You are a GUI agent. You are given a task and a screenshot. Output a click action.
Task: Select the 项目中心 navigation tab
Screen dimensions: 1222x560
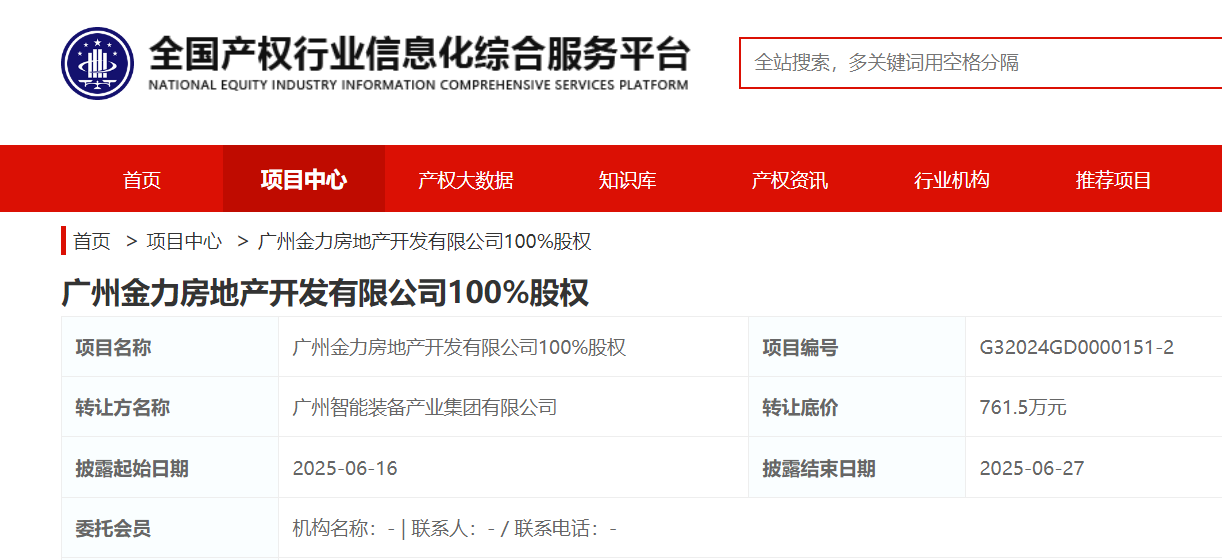(x=304, y=180)
